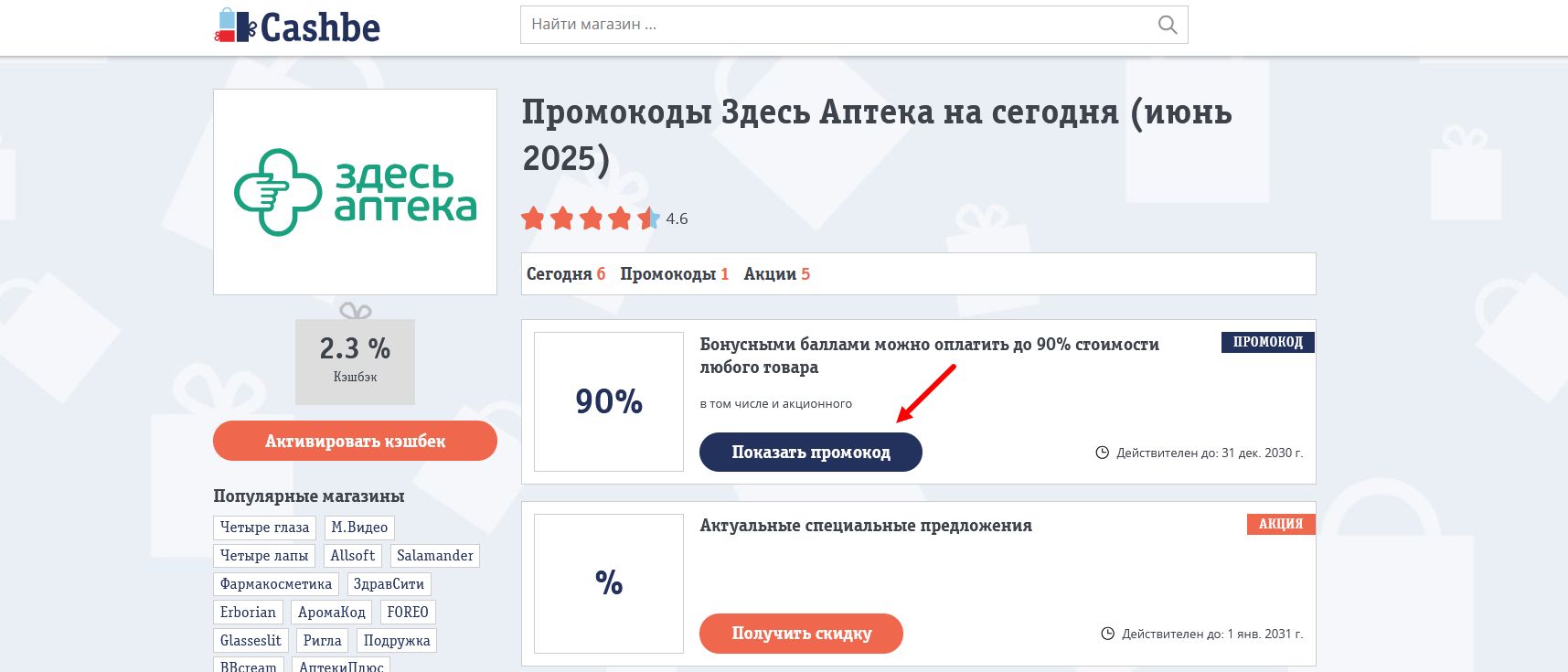Screen dimensions: 1568x672
Task: Open the Здесь Аптека store logo
Action: coord(355,192)
